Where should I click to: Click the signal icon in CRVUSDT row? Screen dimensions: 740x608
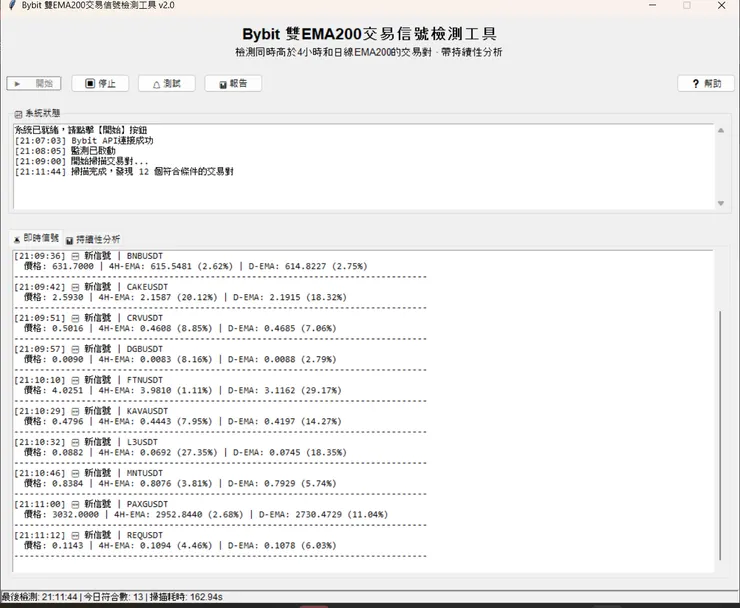click(x=76, y=318)
